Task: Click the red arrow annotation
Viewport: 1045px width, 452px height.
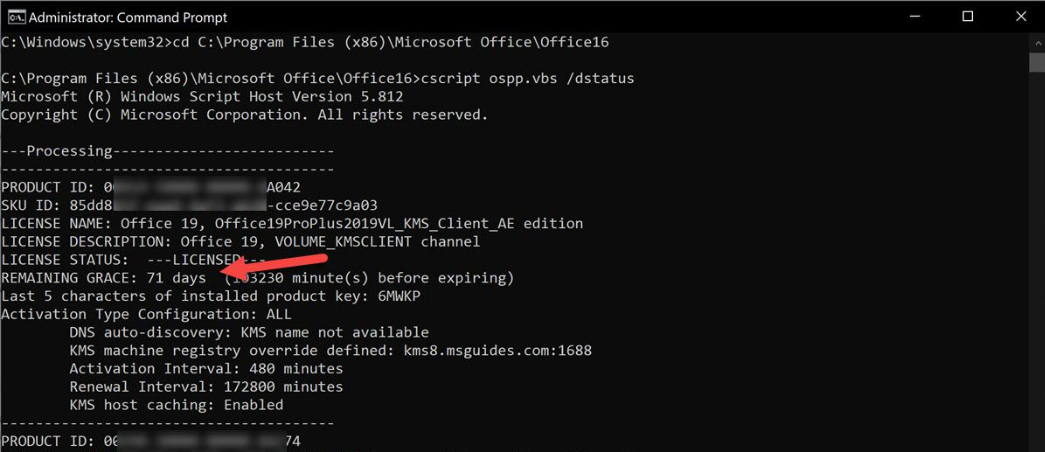Action: point(275,265)
